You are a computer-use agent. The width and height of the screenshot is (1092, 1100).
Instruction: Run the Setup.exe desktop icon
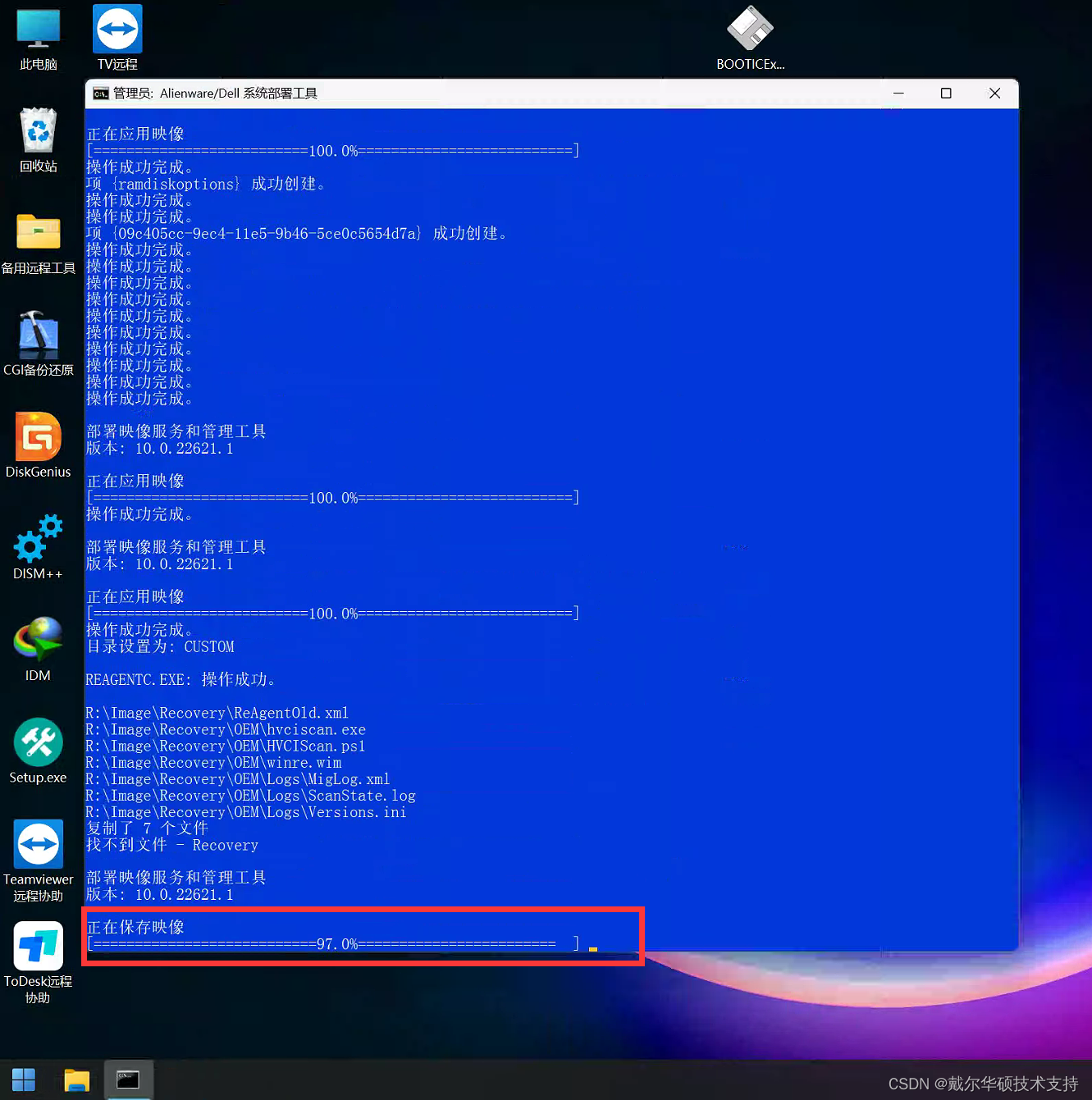tap(39, 751)
